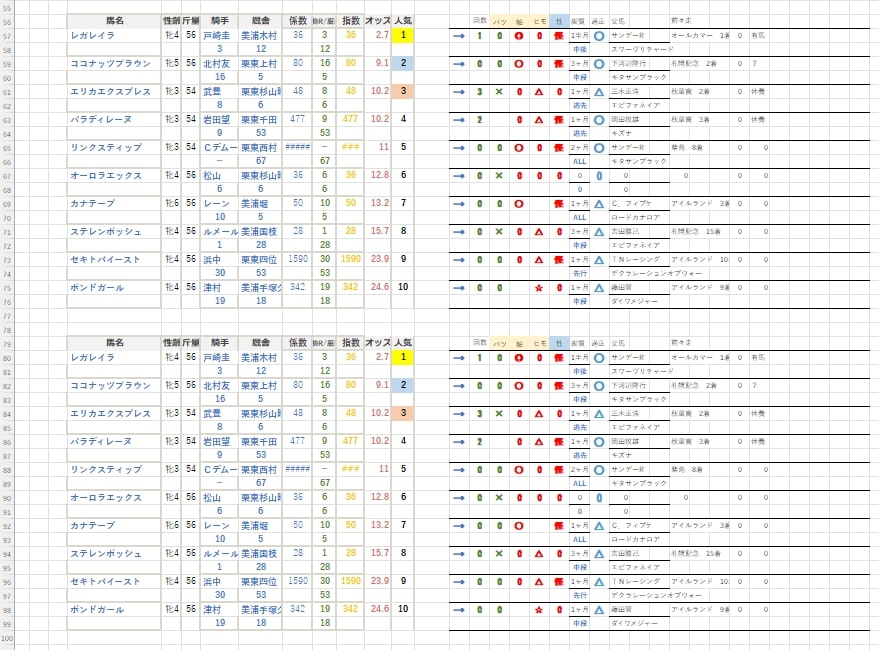Click the red circle mark in row 65
This screenshot has width=879, height=650.
click(x=520, y=148)
